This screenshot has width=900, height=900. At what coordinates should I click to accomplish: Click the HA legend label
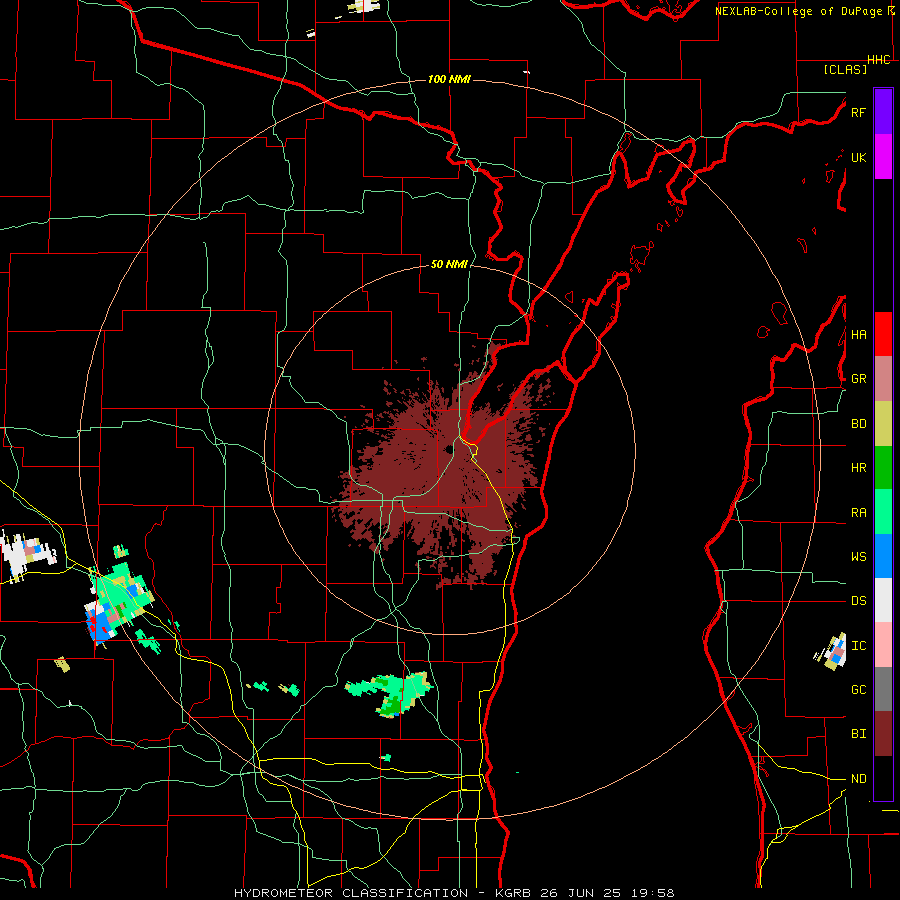coord(858,335)
